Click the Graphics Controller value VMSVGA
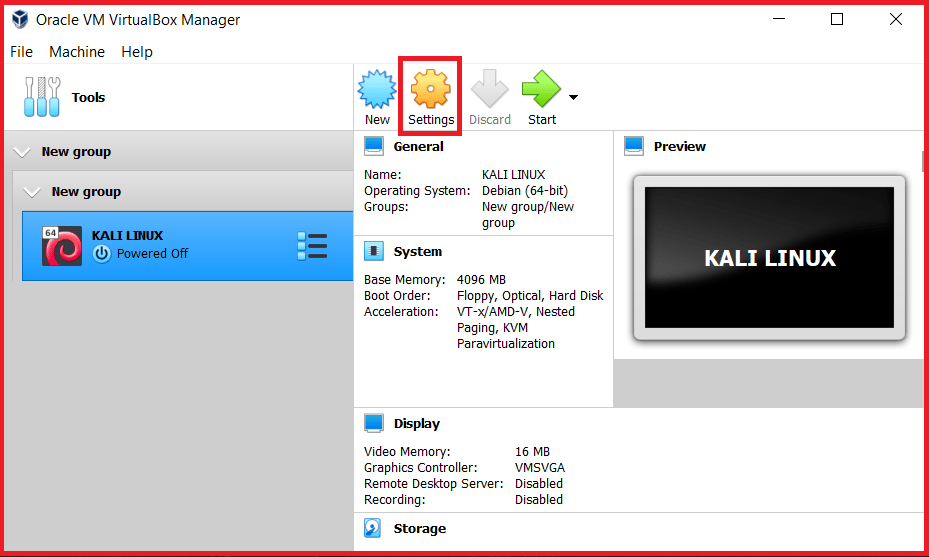Screen dimensions: 929x557 [540, 468]
